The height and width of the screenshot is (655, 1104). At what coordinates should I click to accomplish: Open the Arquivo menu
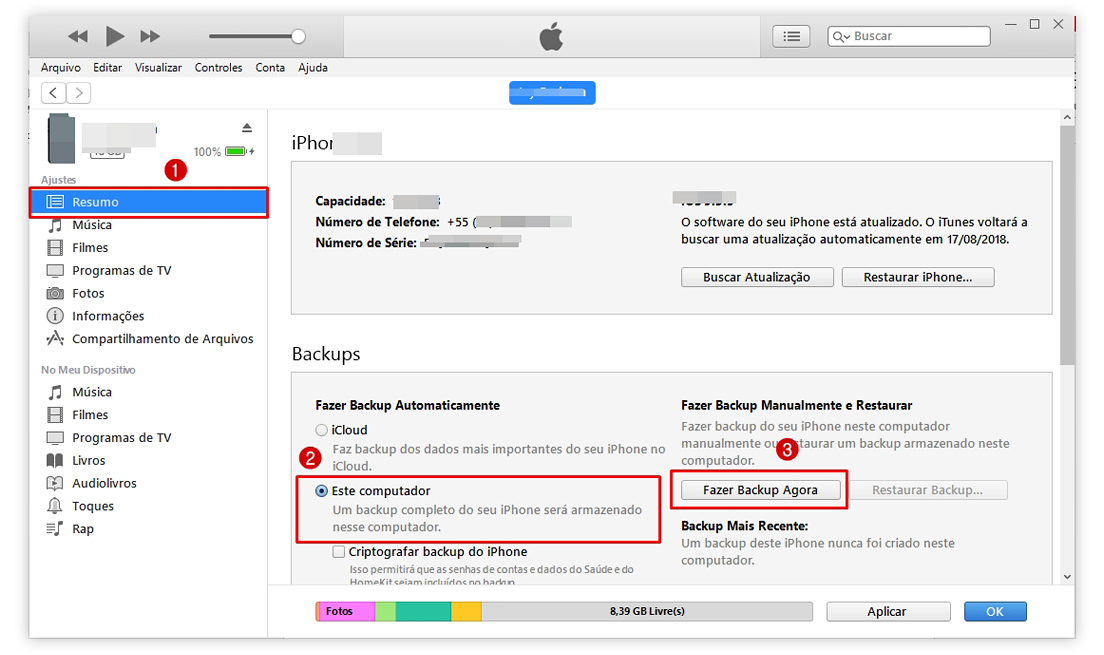(x=61, y=68)
